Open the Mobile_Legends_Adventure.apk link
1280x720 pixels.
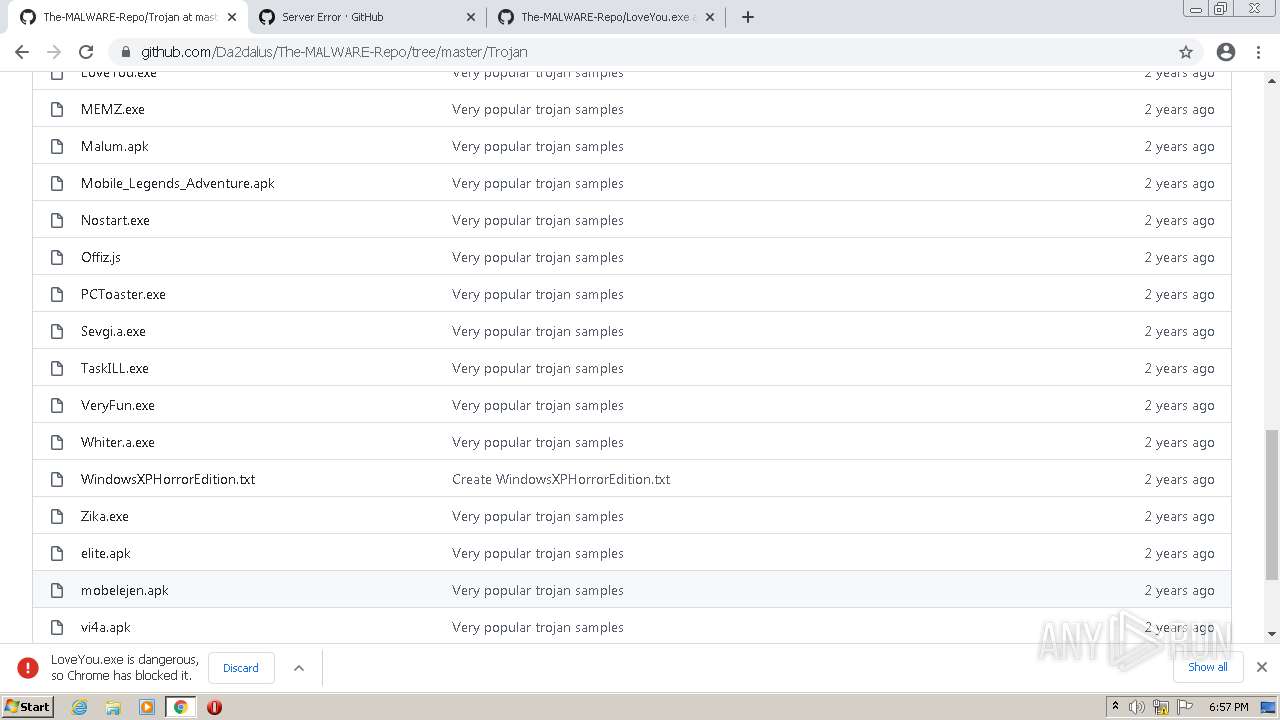[178, 183]
